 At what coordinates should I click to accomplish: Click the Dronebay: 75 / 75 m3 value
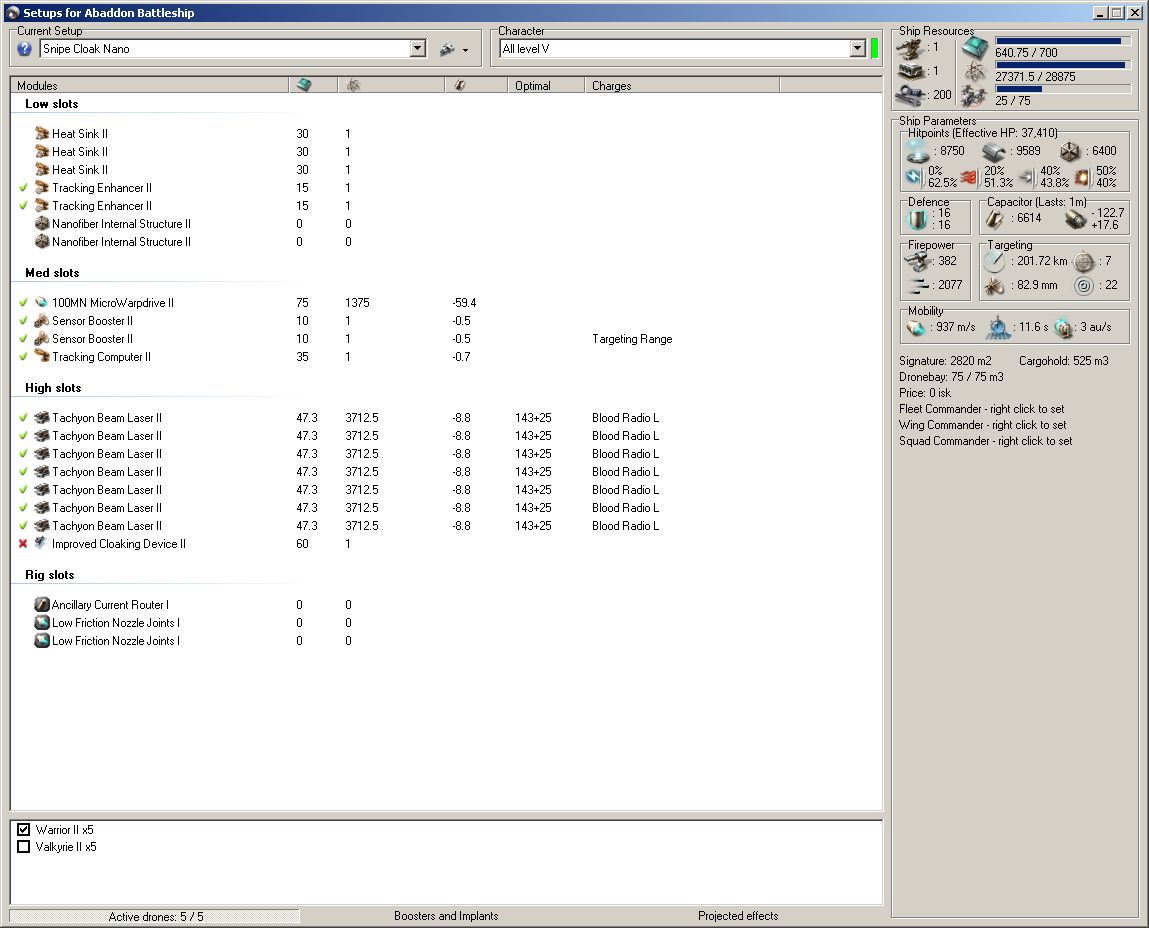951,377
